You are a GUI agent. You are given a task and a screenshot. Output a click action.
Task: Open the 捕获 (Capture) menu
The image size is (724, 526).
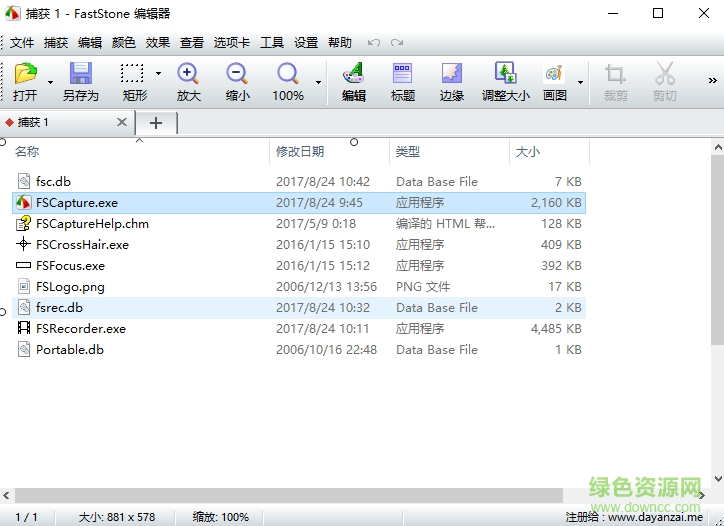tap(56, 43)
